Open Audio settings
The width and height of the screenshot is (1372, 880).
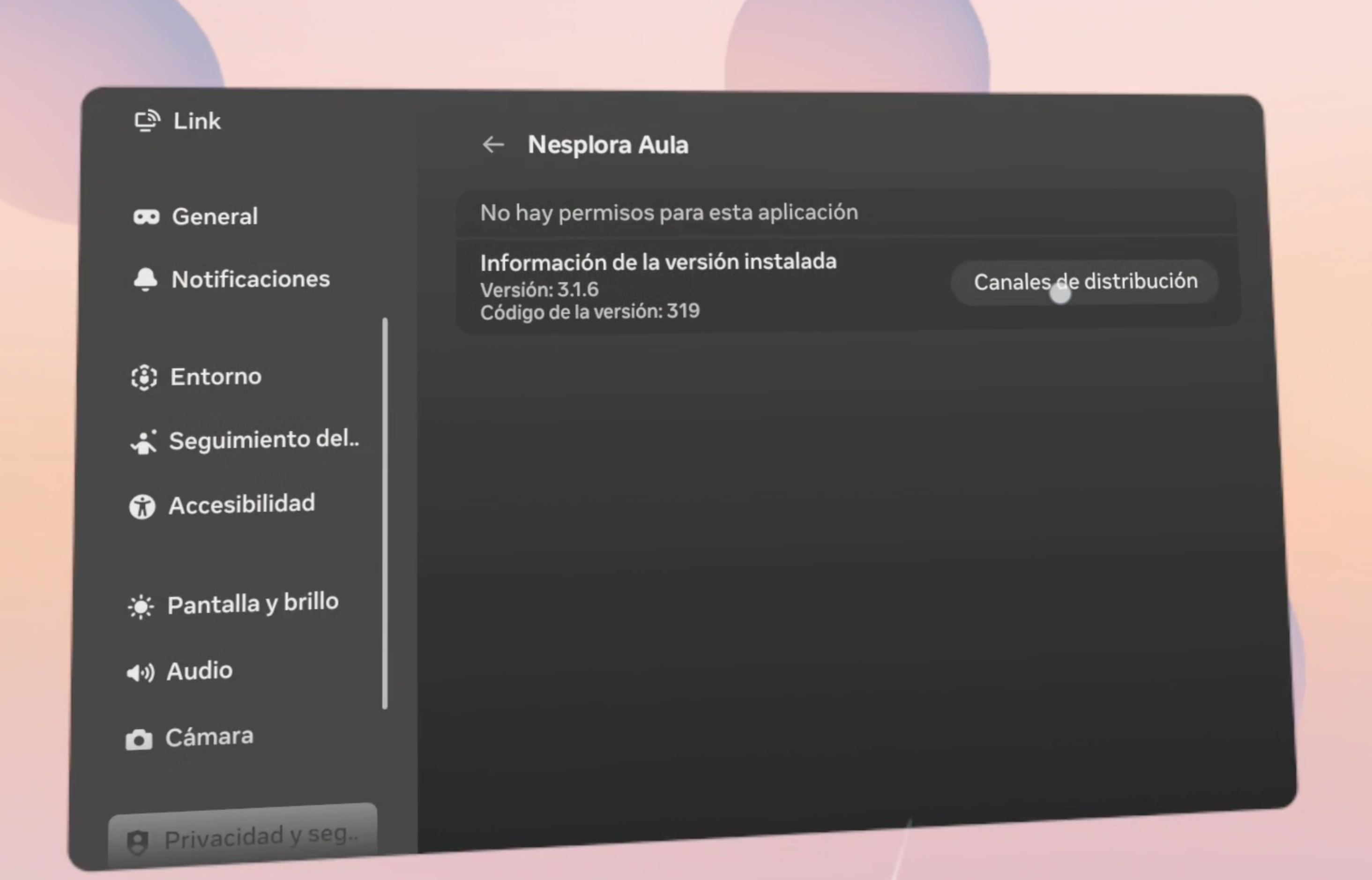tap(179, 672)
